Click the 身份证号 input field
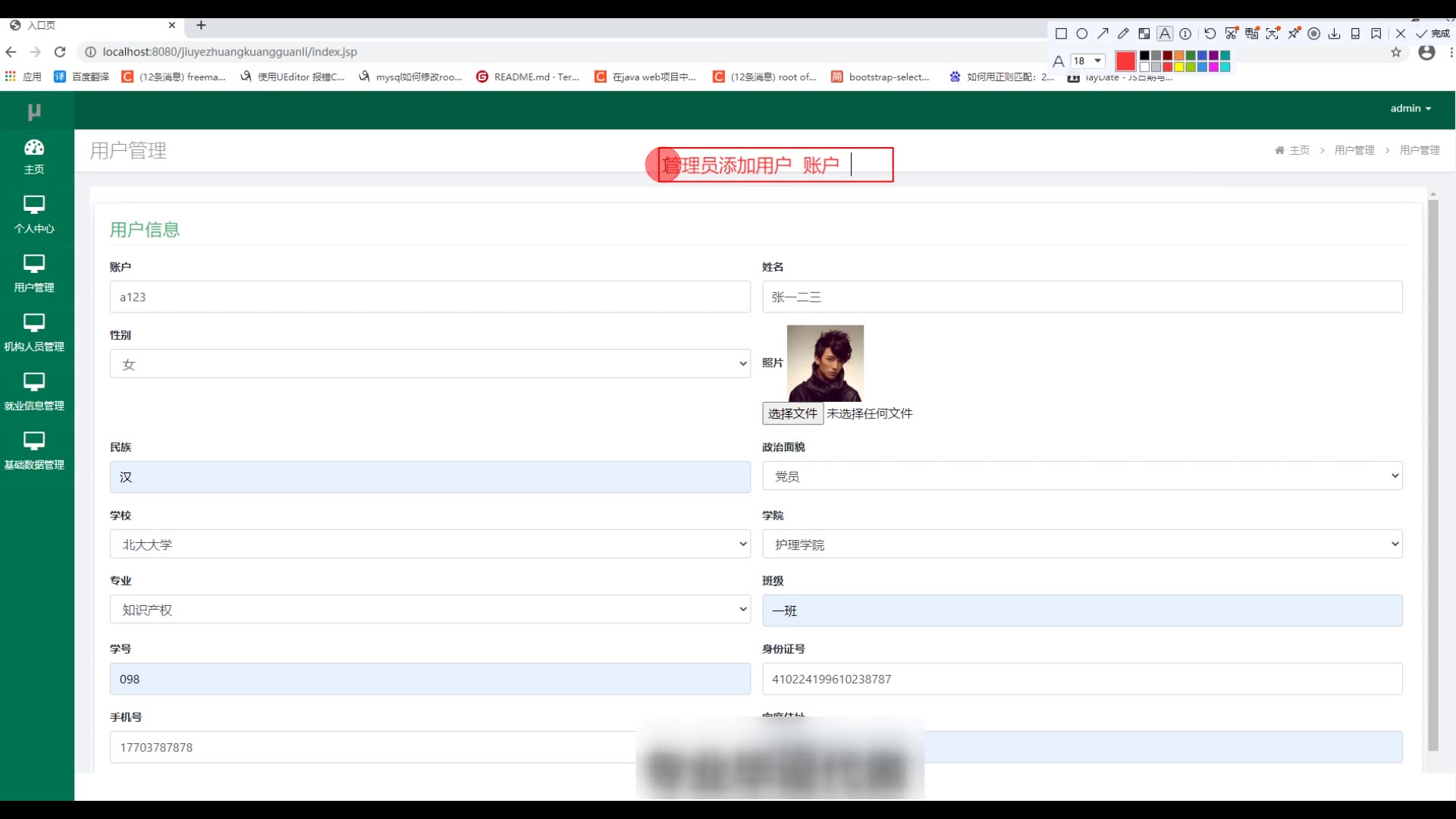Screen dimensions: 1456x819 click(x=1082, y=679)
